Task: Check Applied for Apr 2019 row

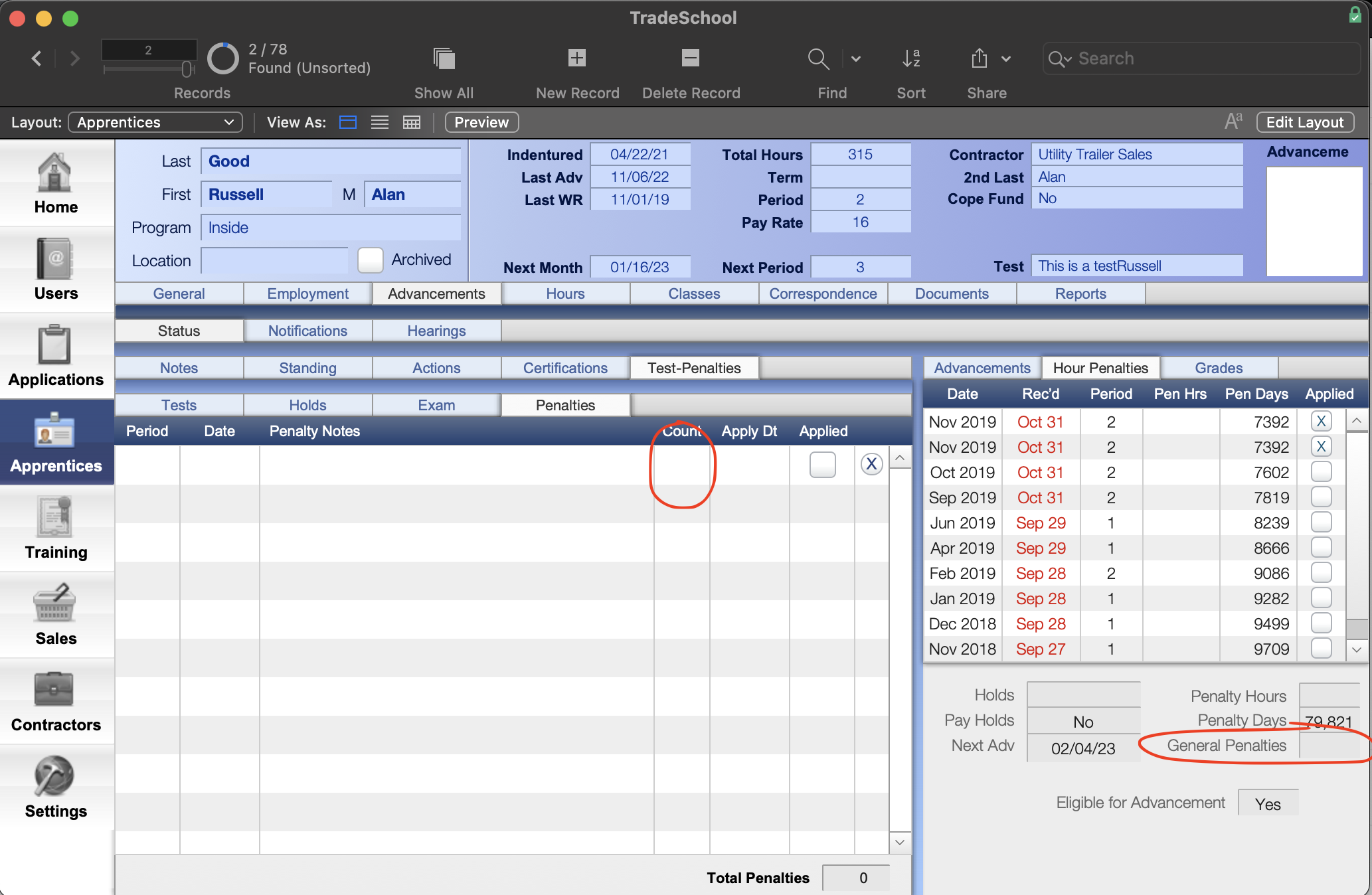Action: pyautogui.click(x=1321, y=547)
